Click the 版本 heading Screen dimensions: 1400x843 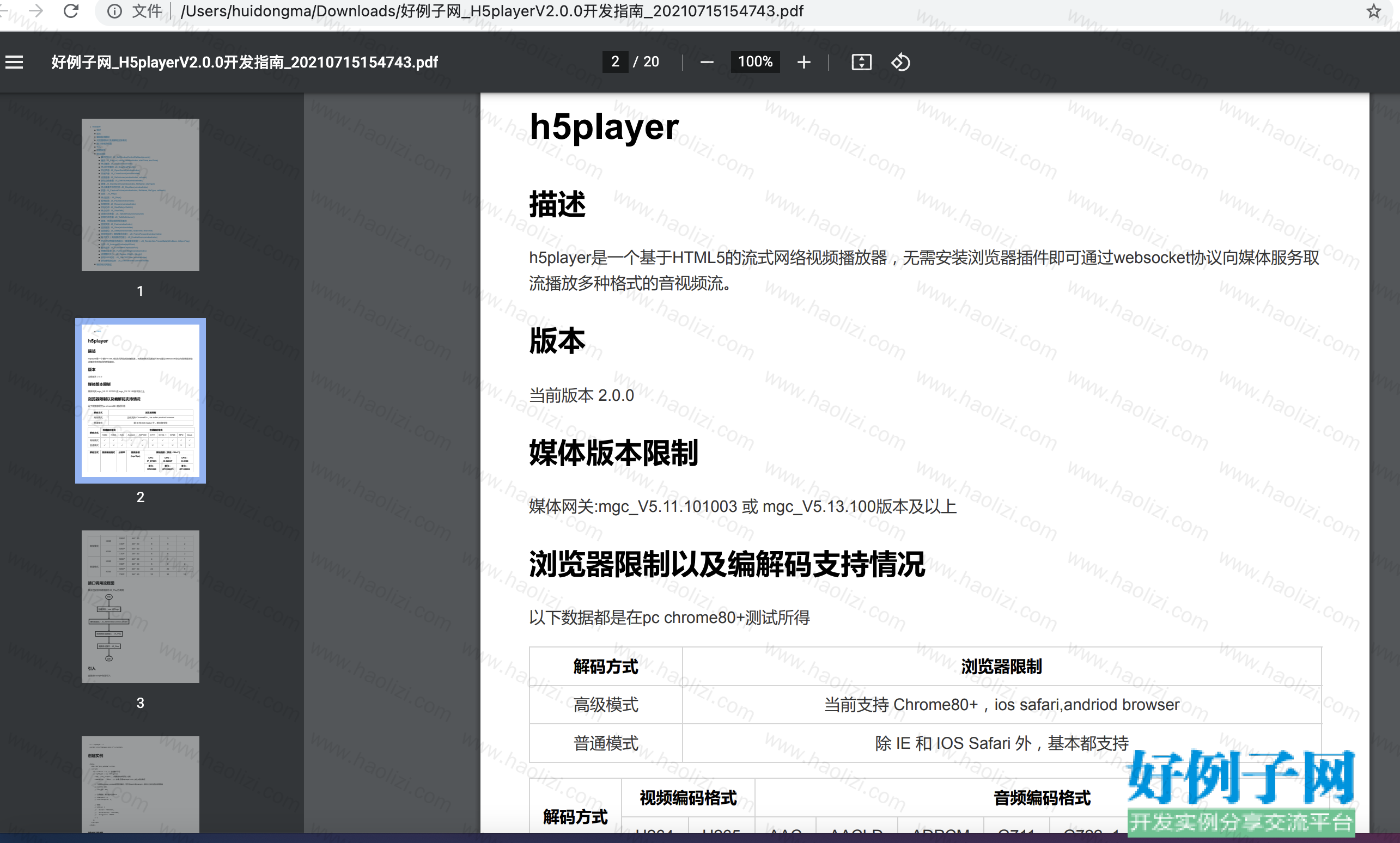click(x=557, y=340)
